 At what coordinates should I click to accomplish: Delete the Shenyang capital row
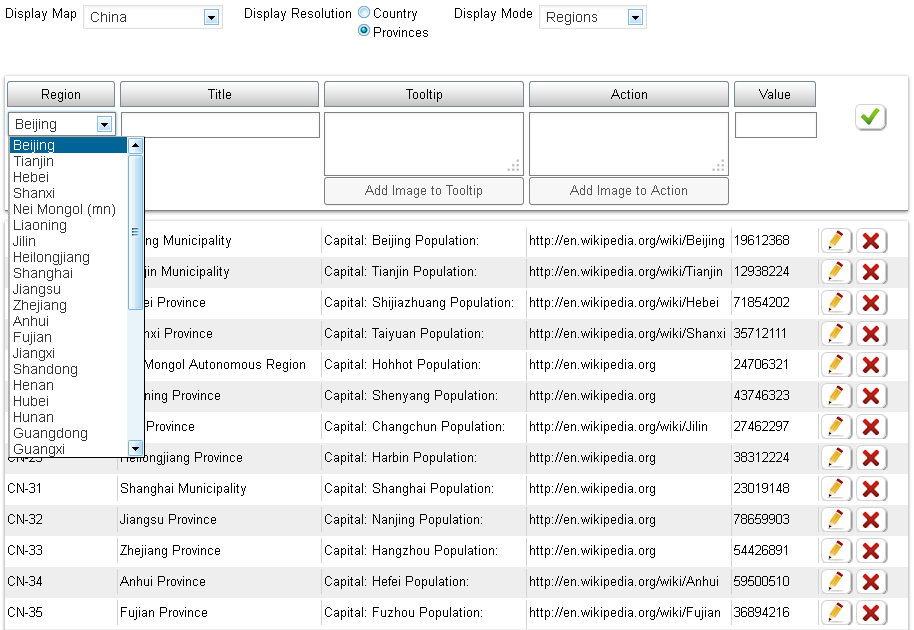coord(871,396)
